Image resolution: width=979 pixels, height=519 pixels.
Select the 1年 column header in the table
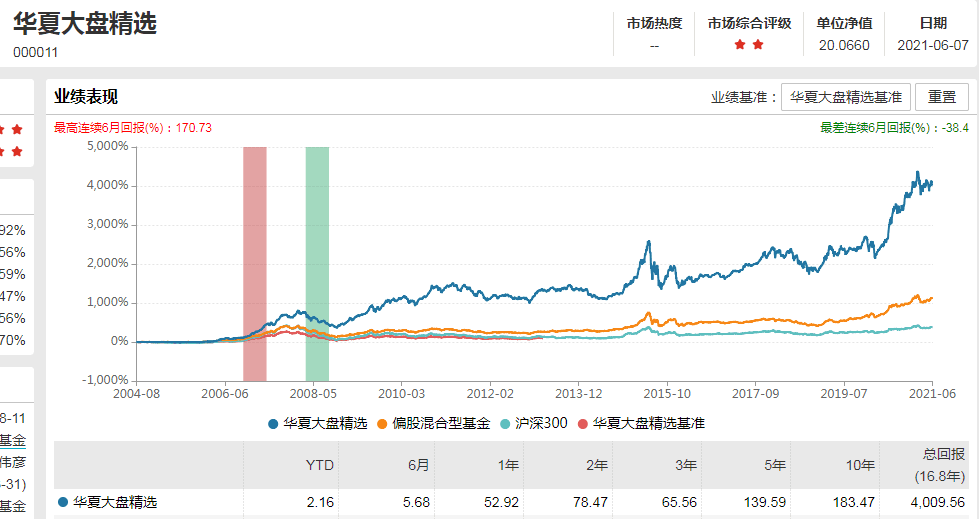point(507,465)
